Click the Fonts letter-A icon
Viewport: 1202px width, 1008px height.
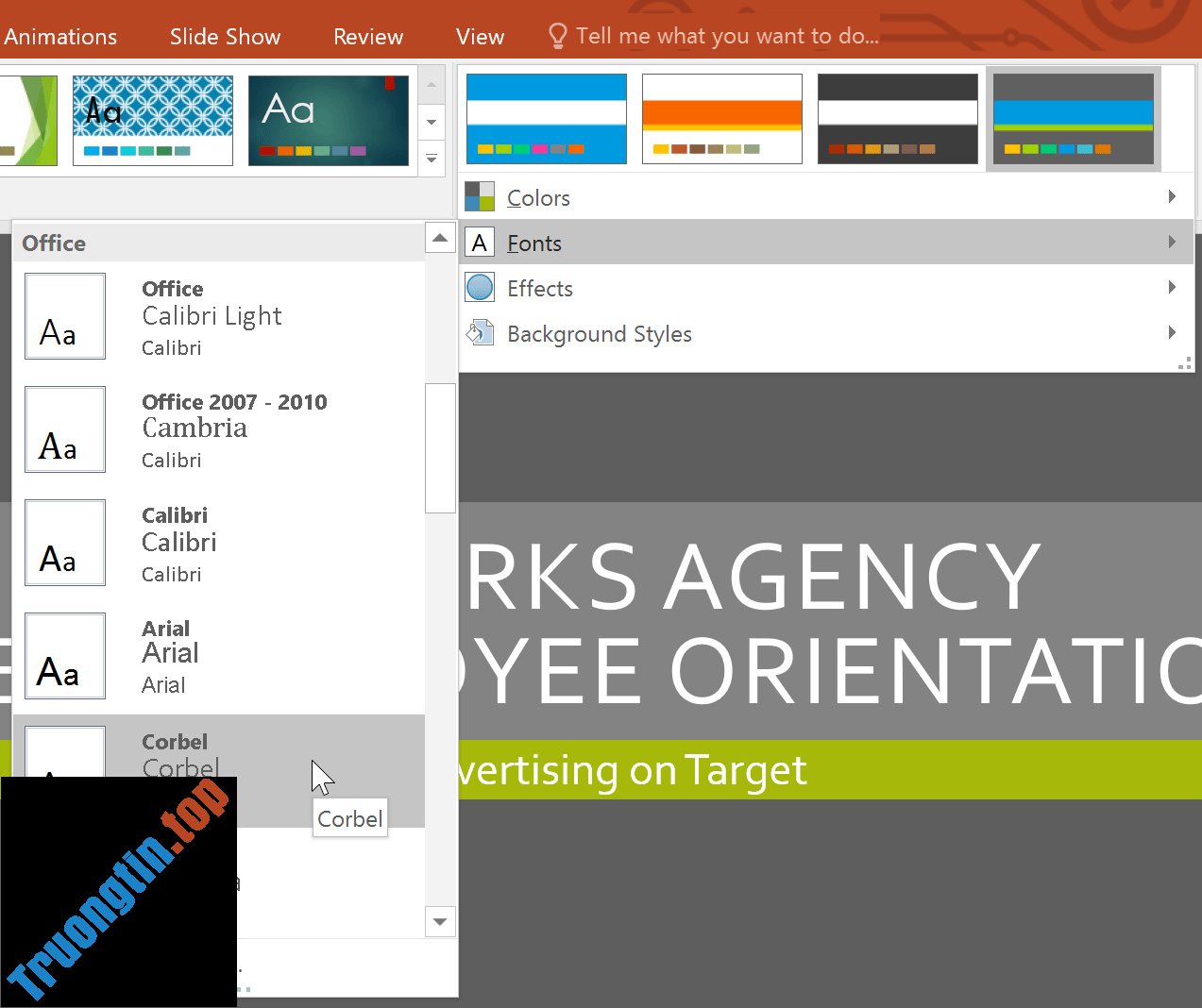pyautogui.click(x=480, y=242)
